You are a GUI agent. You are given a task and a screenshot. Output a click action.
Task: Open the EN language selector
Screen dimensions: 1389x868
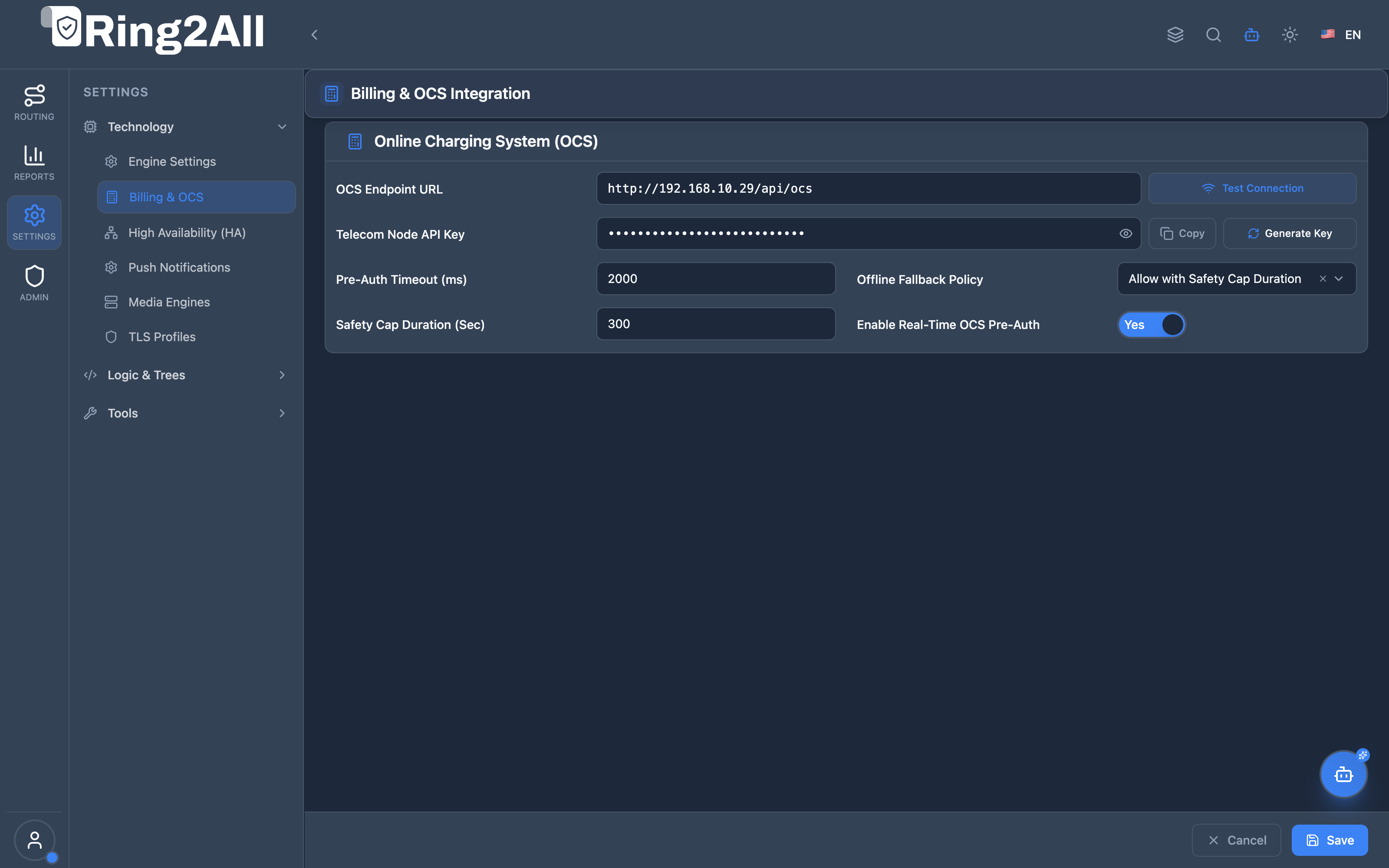pos(1340,34)
